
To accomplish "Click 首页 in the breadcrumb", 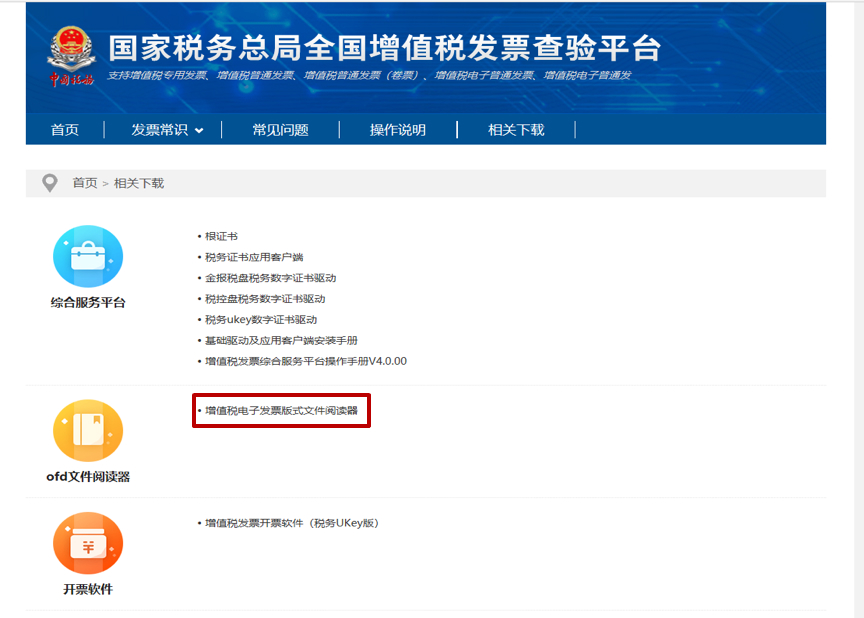I will click(x=85, y=183).
